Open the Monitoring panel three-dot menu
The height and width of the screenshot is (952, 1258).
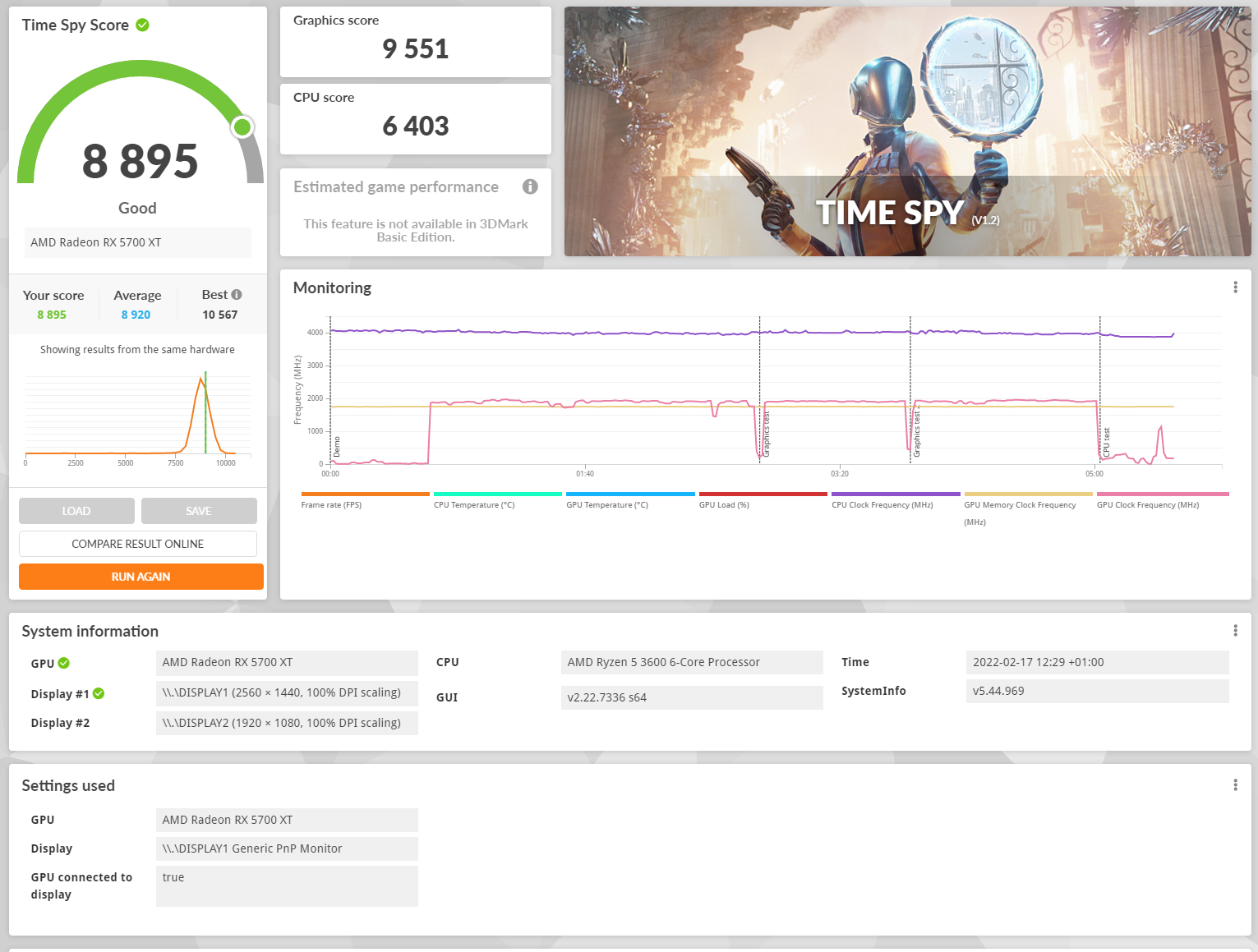click(1235, 287)
